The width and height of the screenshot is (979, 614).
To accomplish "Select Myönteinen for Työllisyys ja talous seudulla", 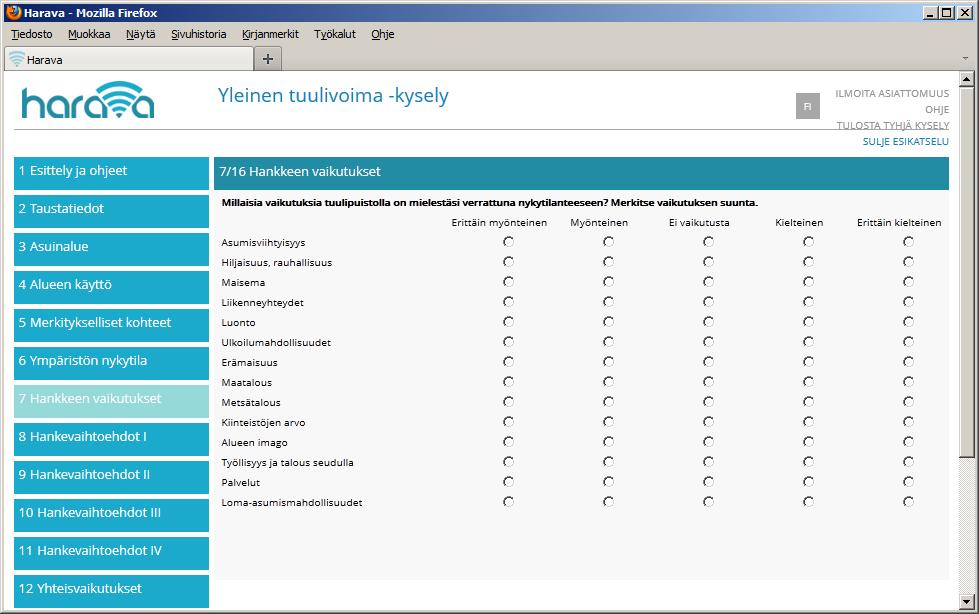I will point(608,462).
